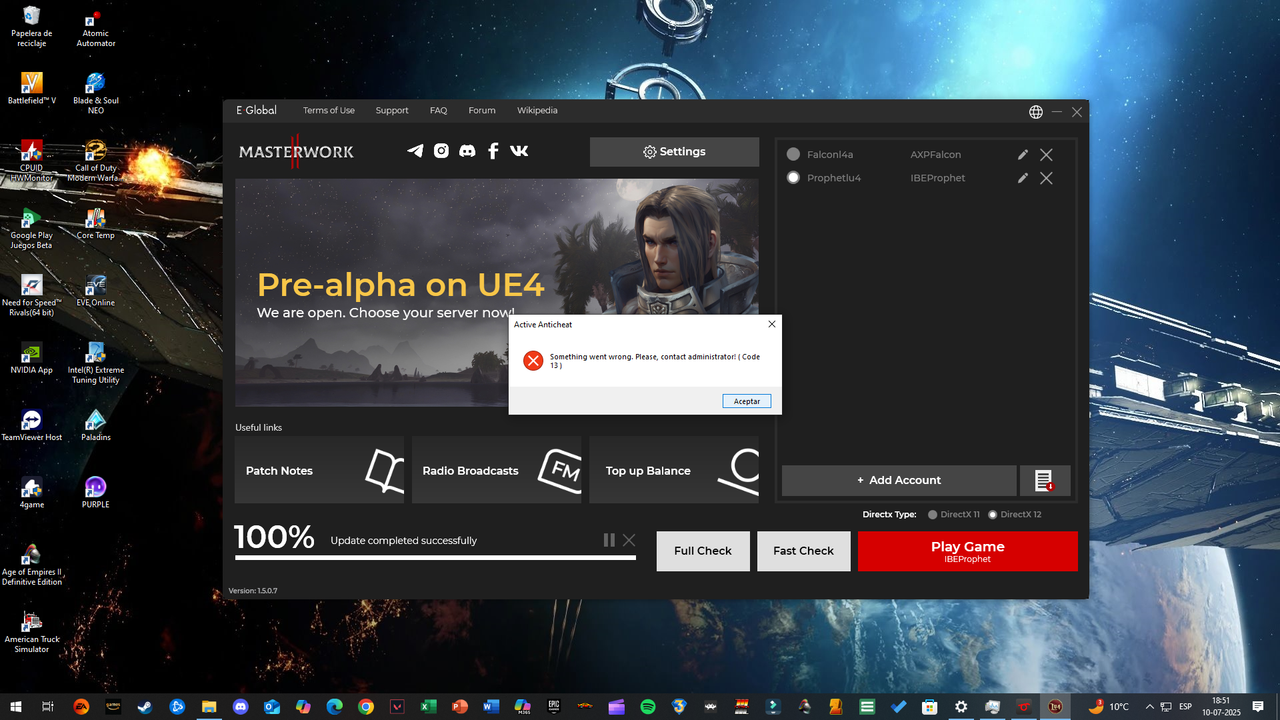Open American Truck Simulator desktop shortcut

click(32, 631)
